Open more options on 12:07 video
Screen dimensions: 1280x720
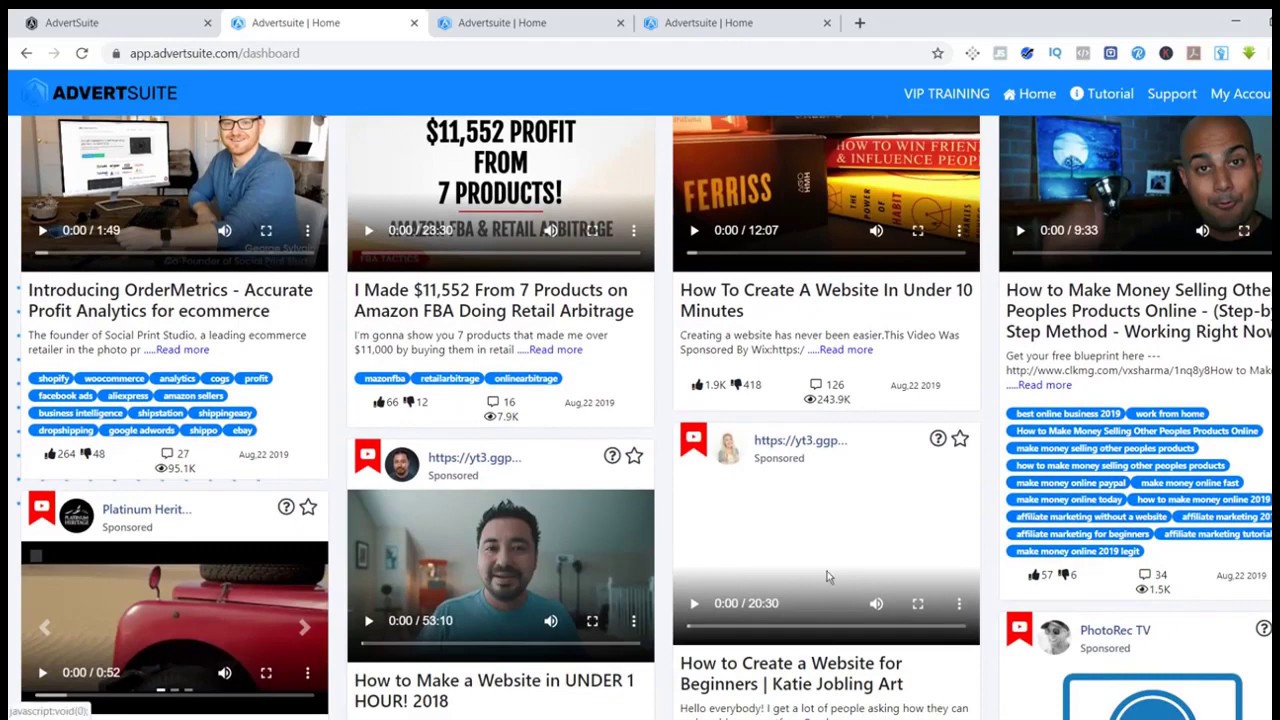959,231
